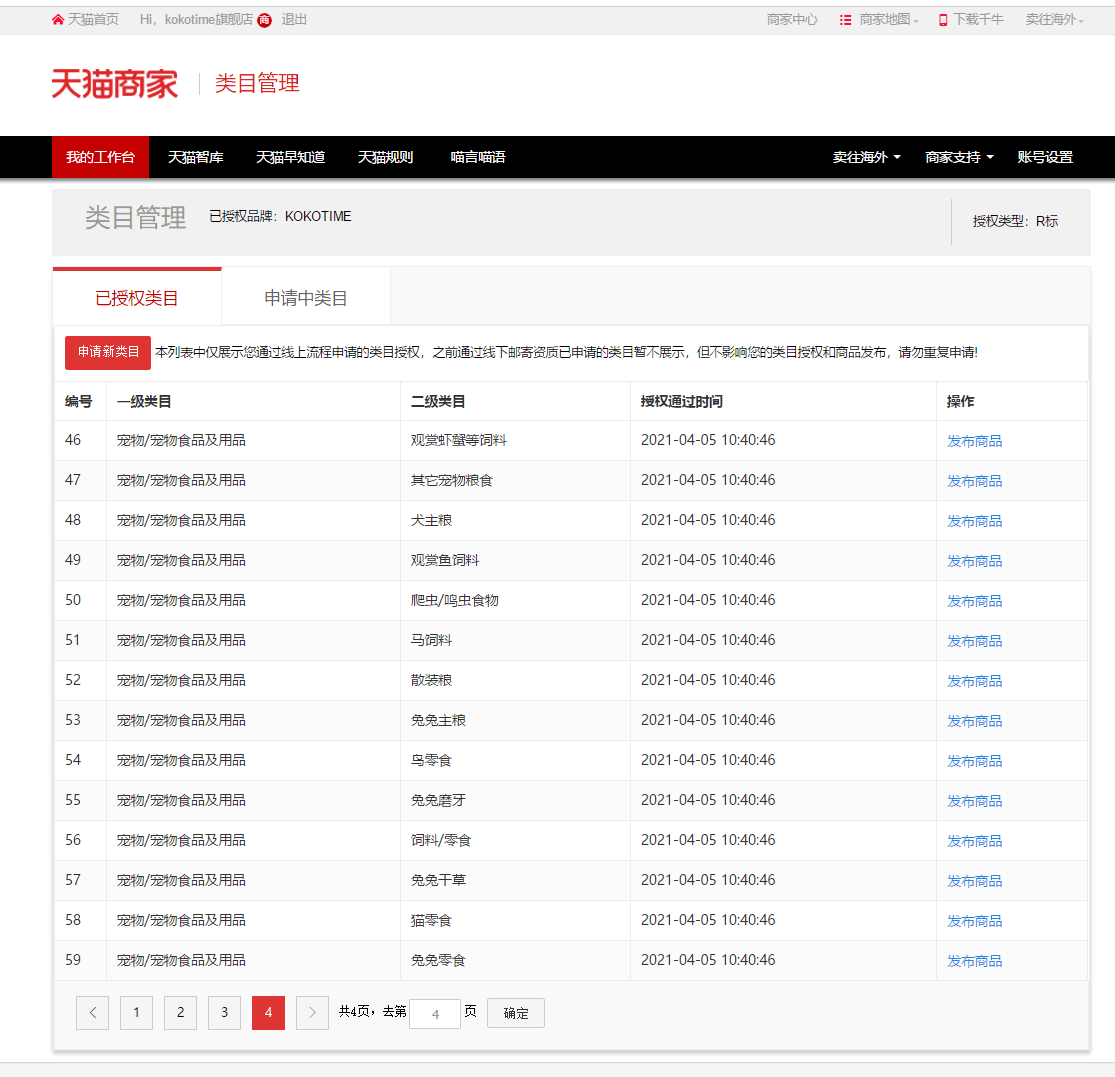Click the 已授权品牌: KOKOTIME text

280,216
